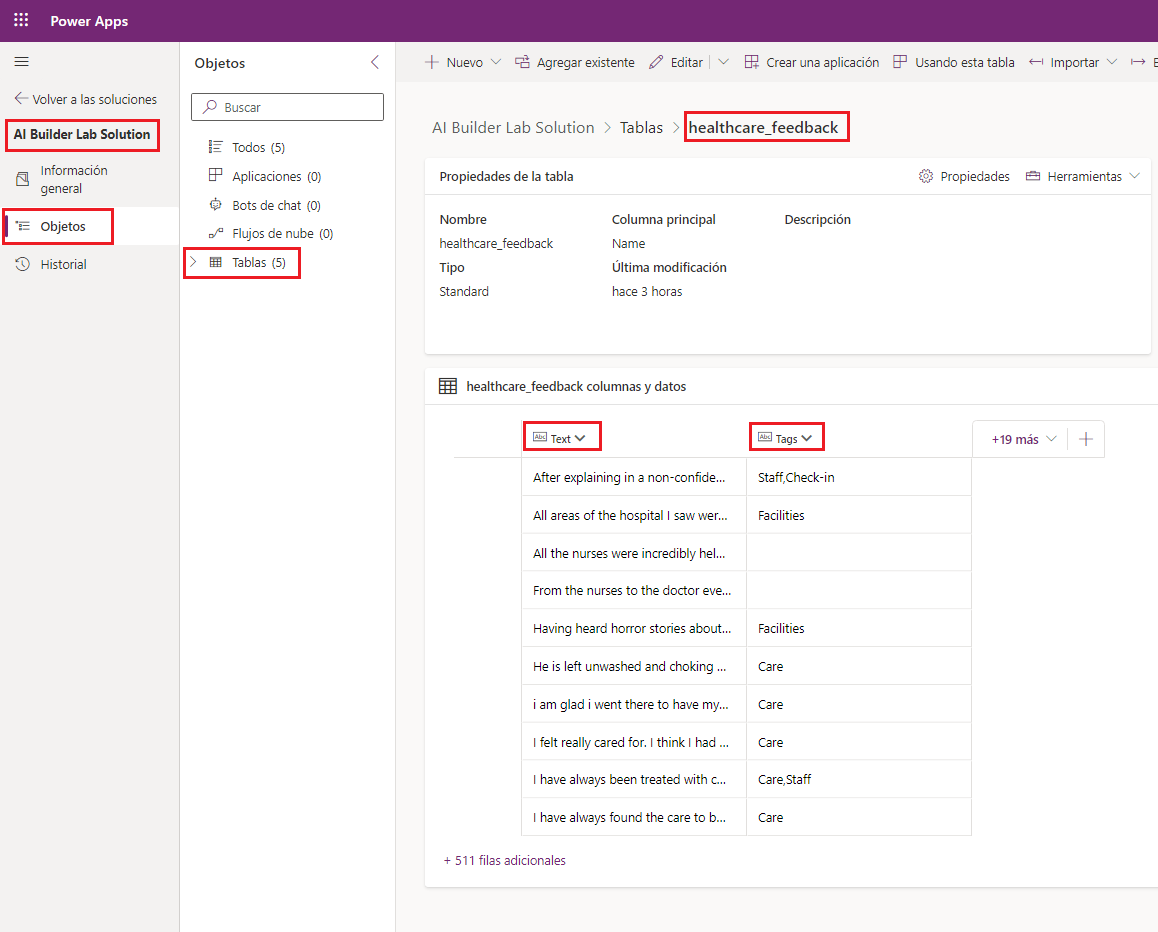This screenshot has height=932, width=1158.
Task: Go back via Volver a las soluciones
Action: 86,99
